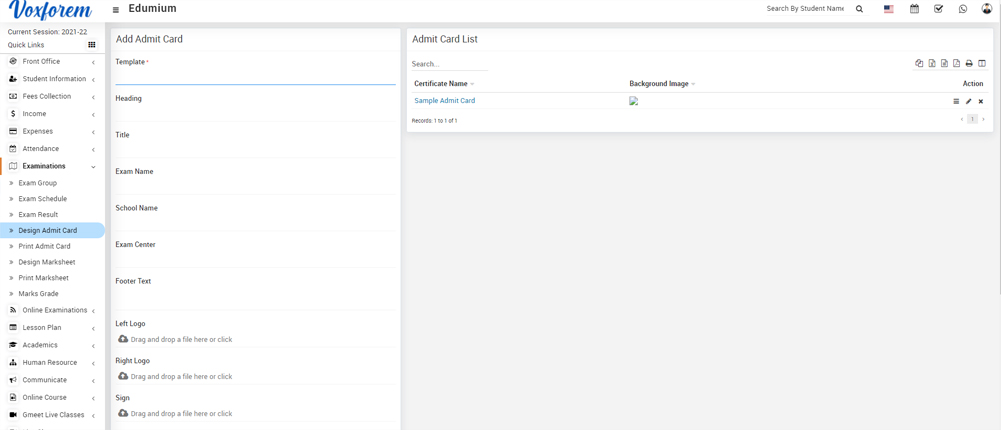1001x430 pixels.
Task: Open Exam Schedule submenu item
Action: click(42, 199)
